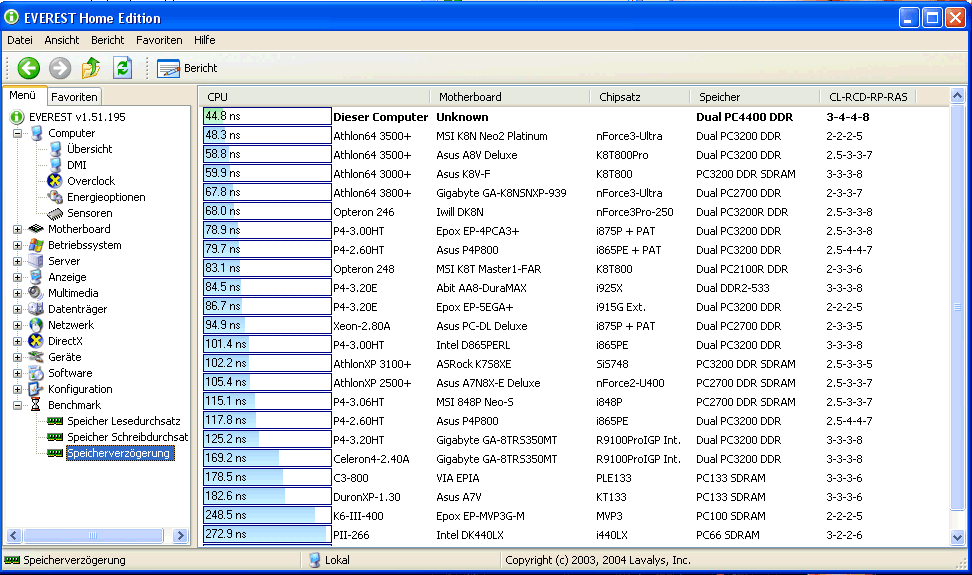Click the Lokal status bar entry

pos(330,560)
